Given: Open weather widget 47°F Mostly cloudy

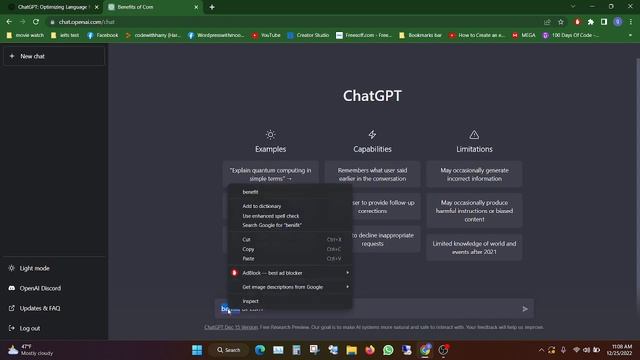Looking at the screenshot, I should pyautogui.click(x=31, y=350).
